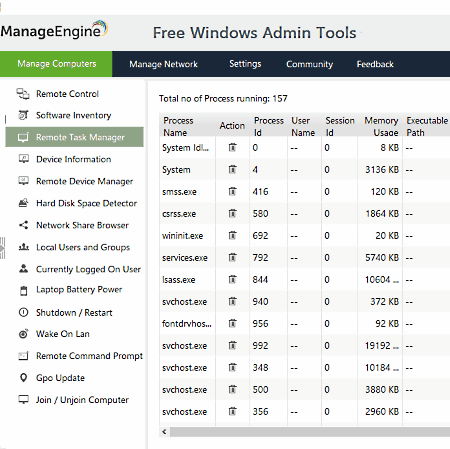This screenshot has height=449, width=450.
Task: Open the Feedback tab
Action: pyautogui.click(x=375, y=64)
